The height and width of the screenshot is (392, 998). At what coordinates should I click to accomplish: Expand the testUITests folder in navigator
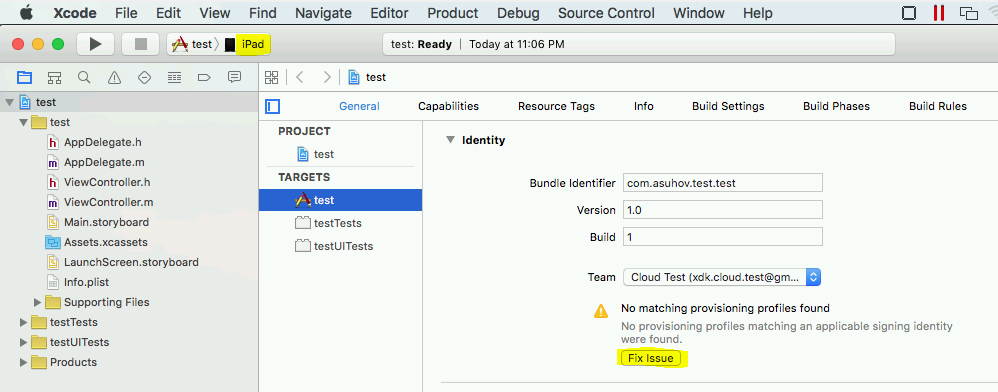tap(24, 342)
